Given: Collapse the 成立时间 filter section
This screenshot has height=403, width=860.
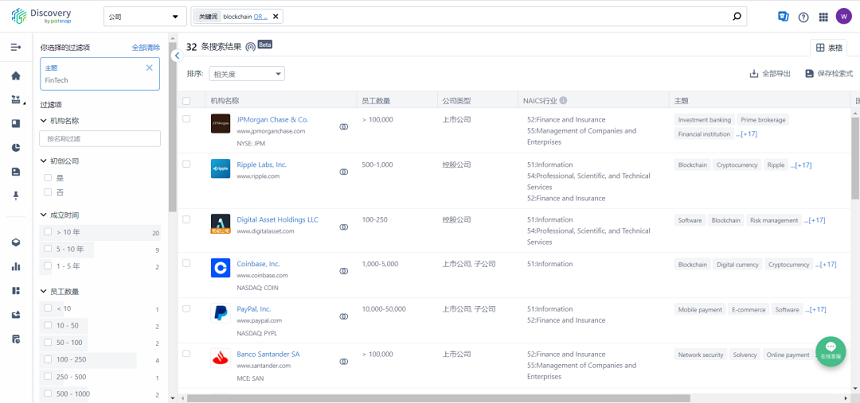Looking at the screenshot, I should point(44,215).
